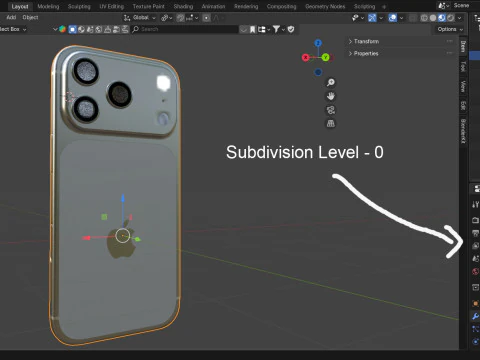Open the Edit sidebar tab
Image resolution: width=480 pixels, height=360 pixels.
[463, 105]
